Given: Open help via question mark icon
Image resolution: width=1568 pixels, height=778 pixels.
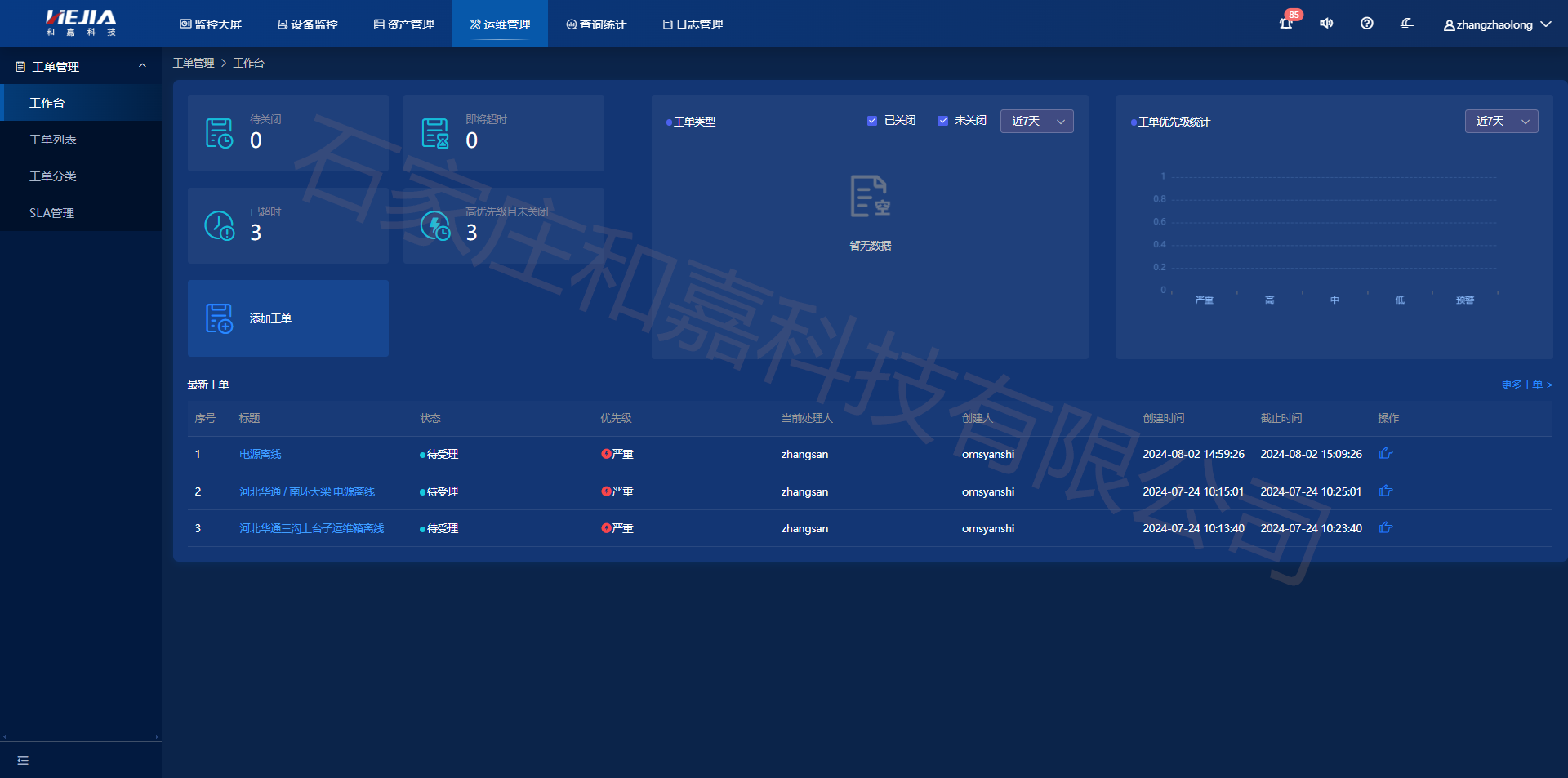Looking at the screenshot, I should pyautogui.click(x=1366, y=24).
